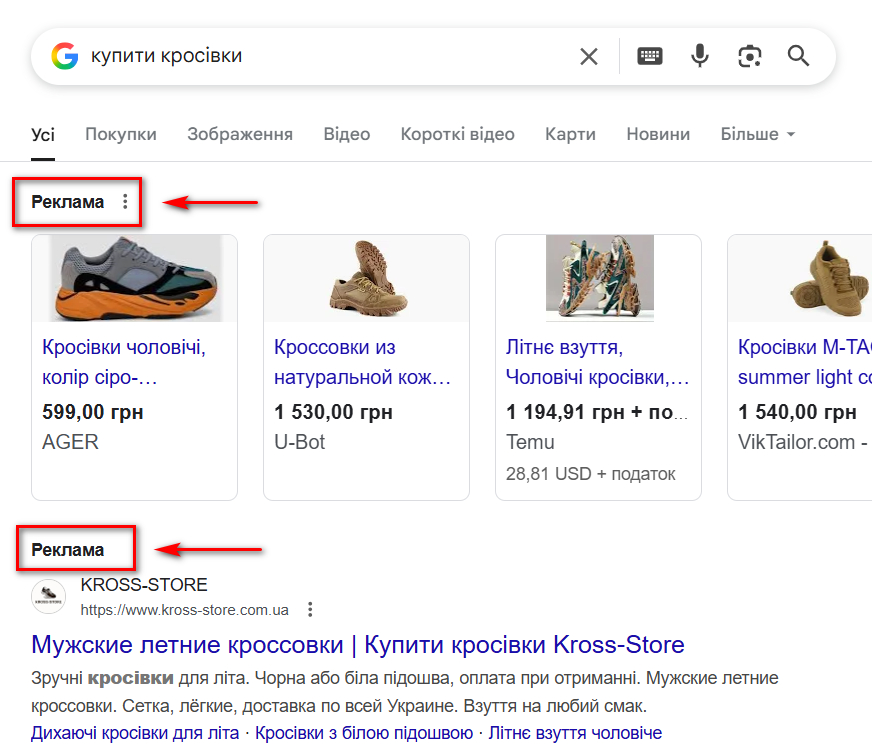Click the 28,81 USD + податок note
872x754 pixels.
[x=591, y=474]
